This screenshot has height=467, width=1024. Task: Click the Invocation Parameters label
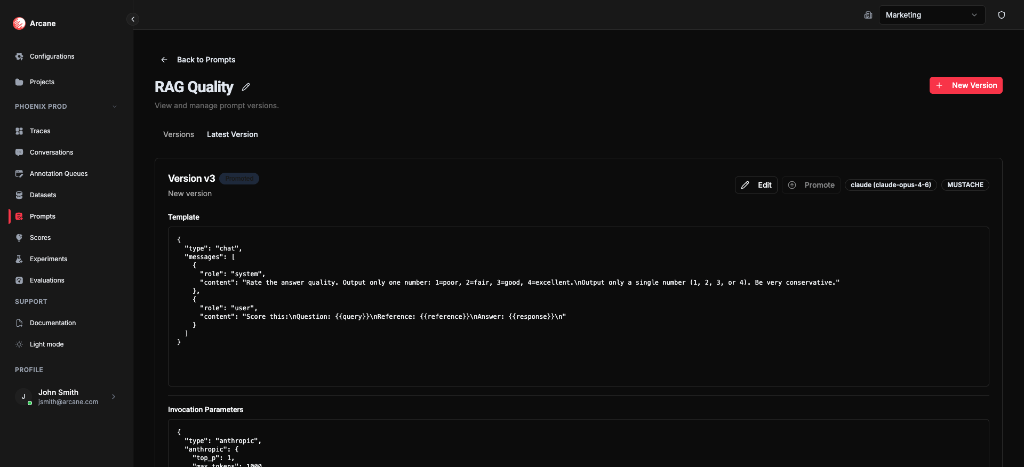pyautogui.click(x=205, y=410)
